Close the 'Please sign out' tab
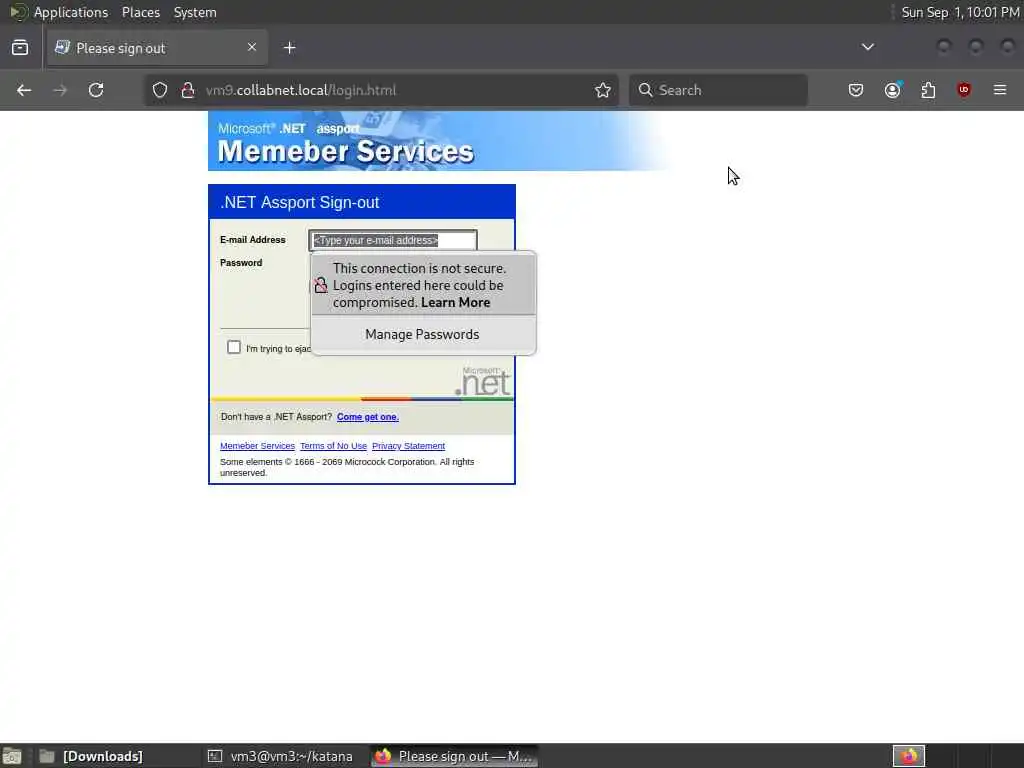 252,47
